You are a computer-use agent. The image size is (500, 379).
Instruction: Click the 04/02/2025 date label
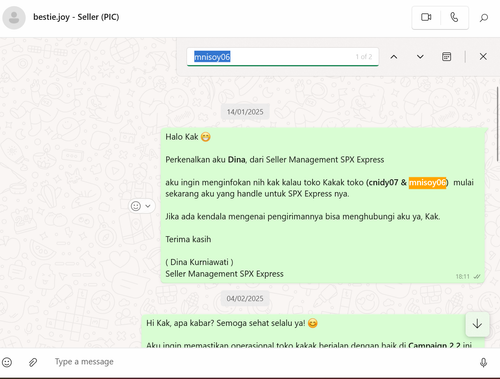[x=245, y=298]
